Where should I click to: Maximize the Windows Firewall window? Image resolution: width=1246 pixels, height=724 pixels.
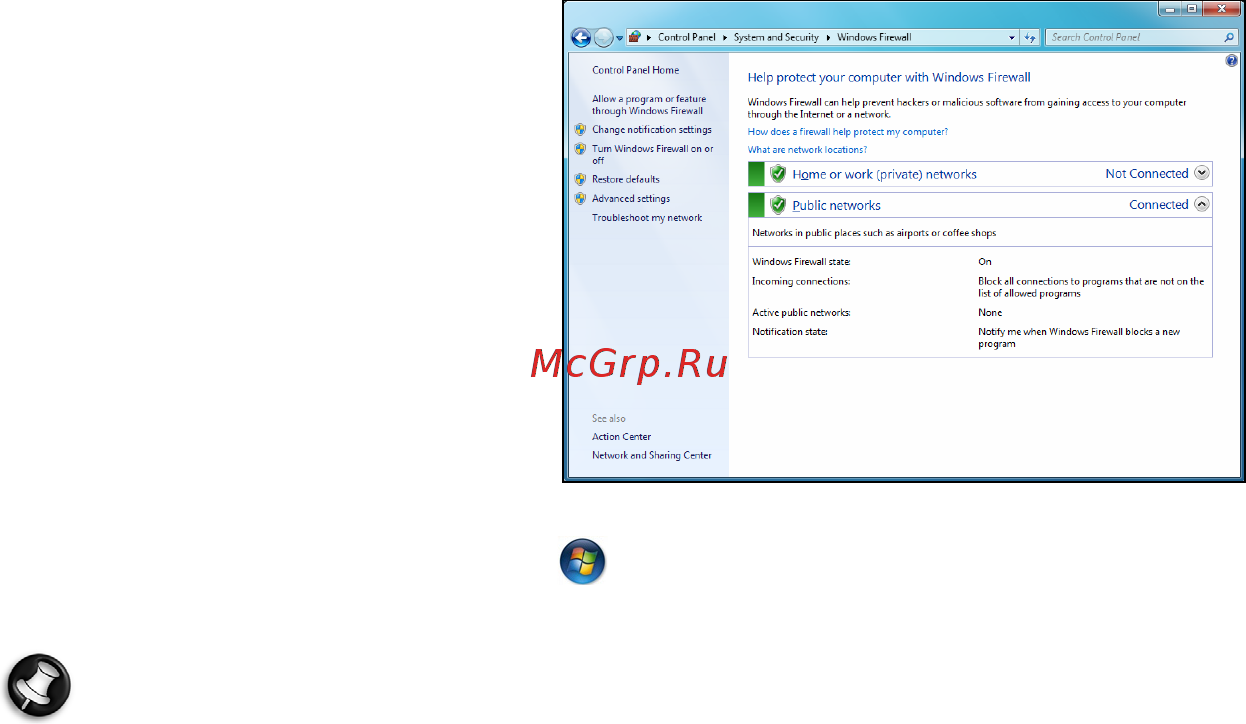coord(1193,7)
